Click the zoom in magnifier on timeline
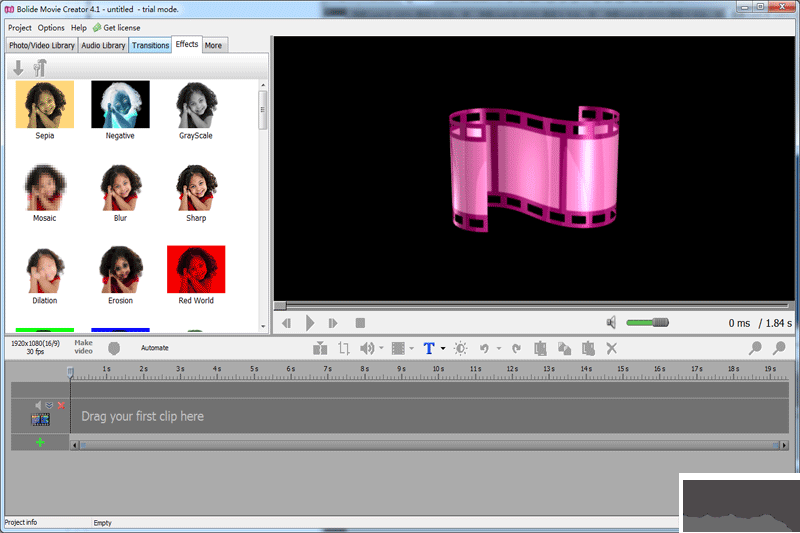800x533 pixels. (755, 348)
